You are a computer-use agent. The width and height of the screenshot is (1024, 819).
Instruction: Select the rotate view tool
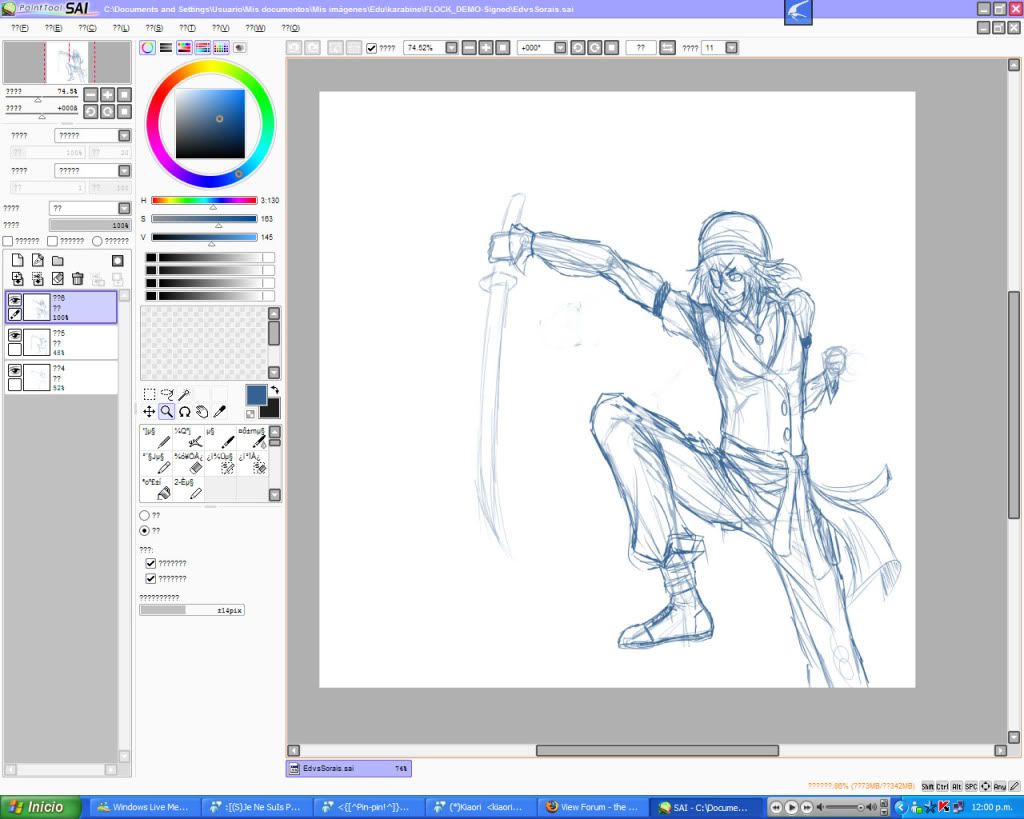pos(185,411)
